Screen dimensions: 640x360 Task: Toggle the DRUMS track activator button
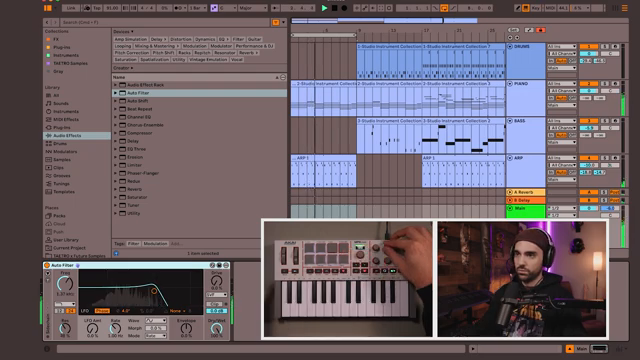589,47
